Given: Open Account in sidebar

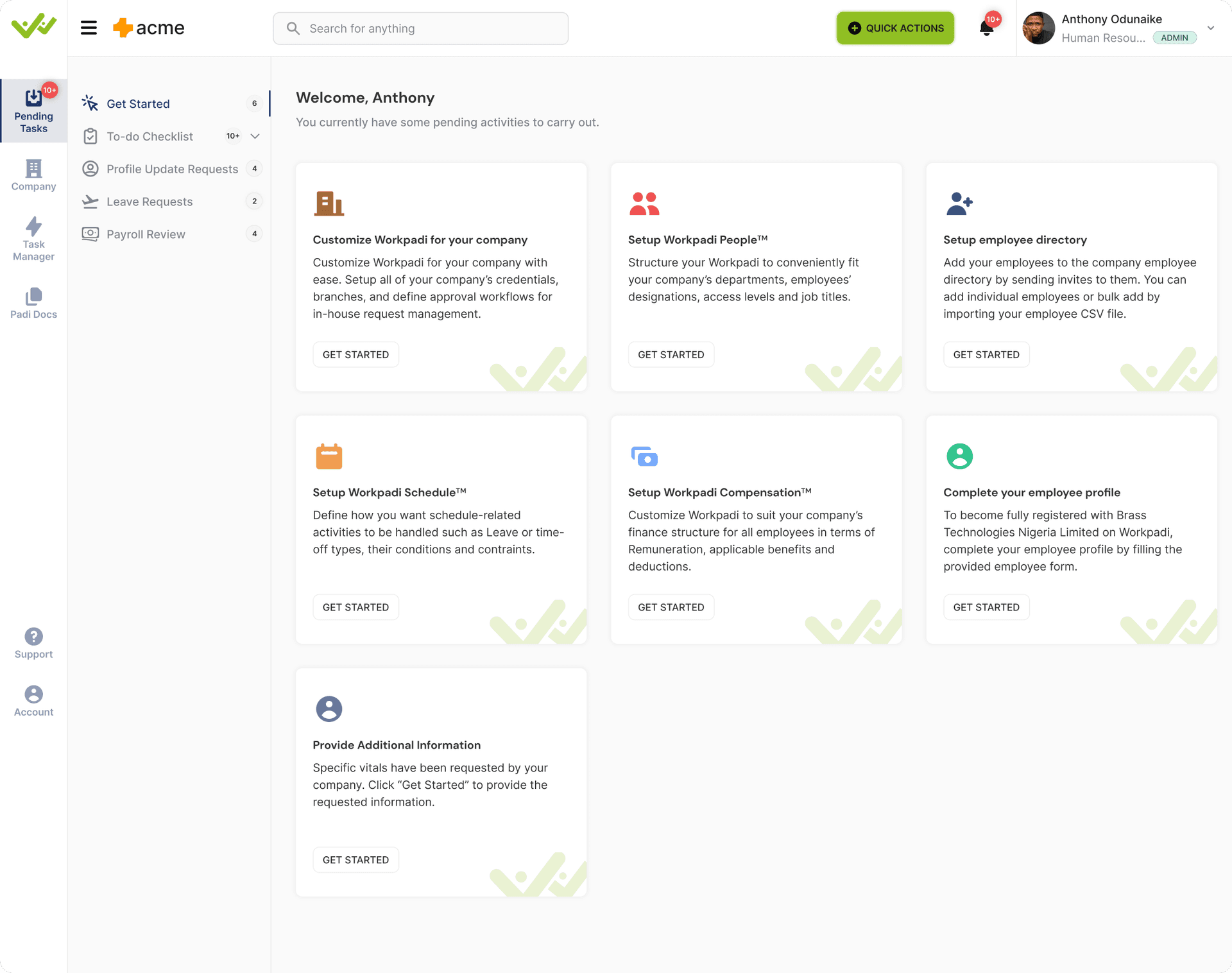Looking at the screenshot, I should tap(33, 701).
